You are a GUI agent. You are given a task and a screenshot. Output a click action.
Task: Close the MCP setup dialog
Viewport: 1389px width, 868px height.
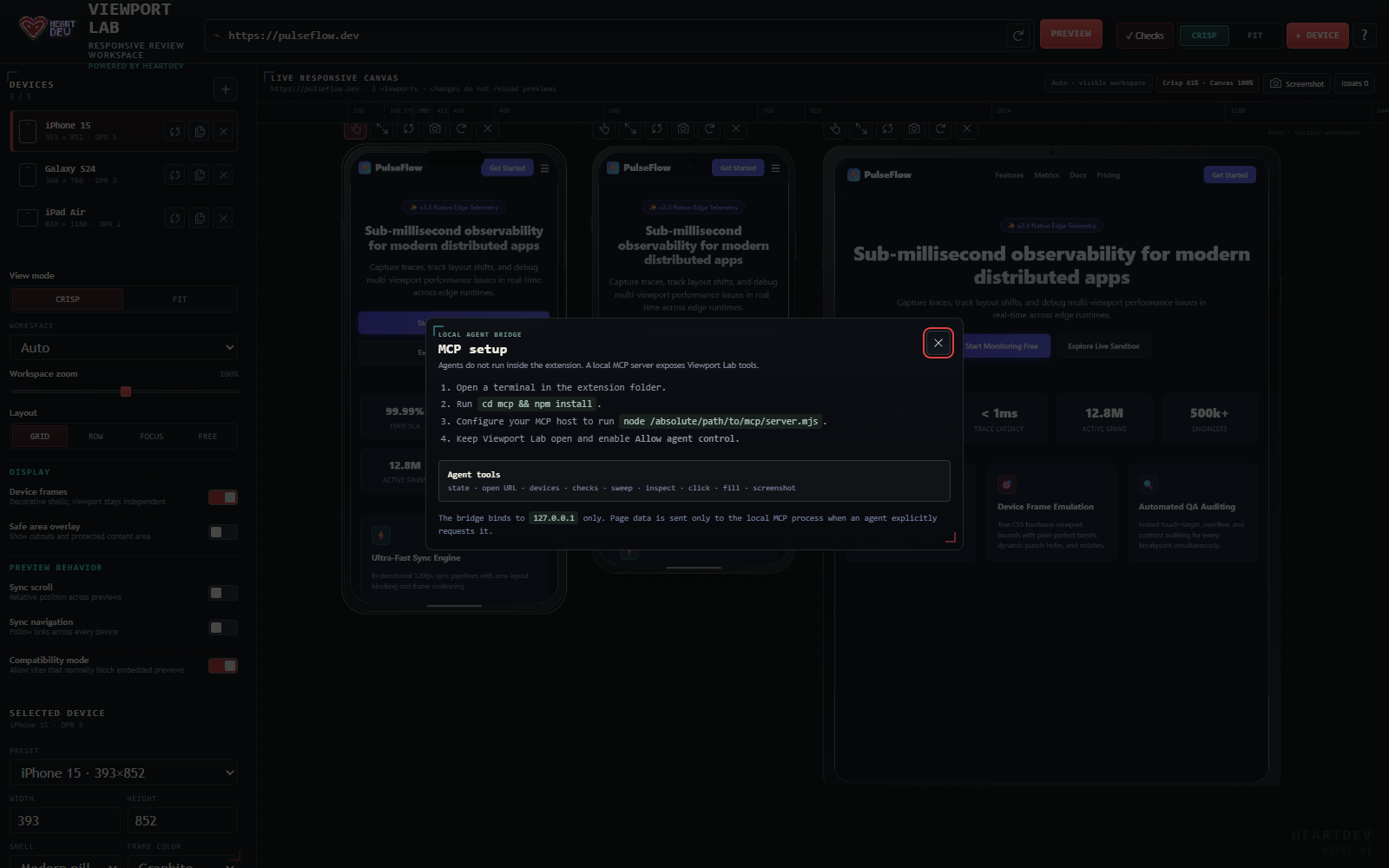[x=938, y=343]
